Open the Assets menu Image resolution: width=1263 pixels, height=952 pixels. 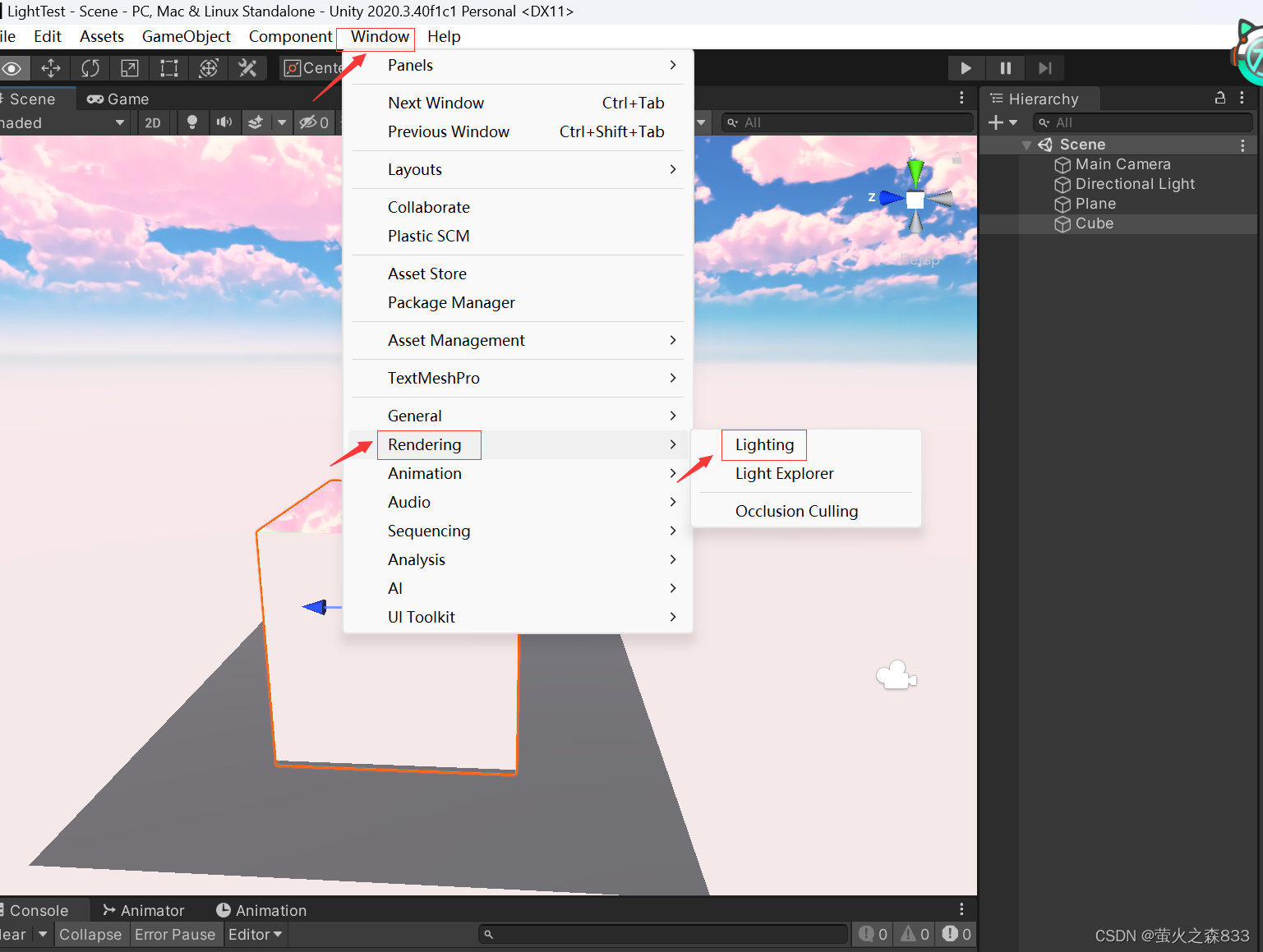click(x=102, y=37)
